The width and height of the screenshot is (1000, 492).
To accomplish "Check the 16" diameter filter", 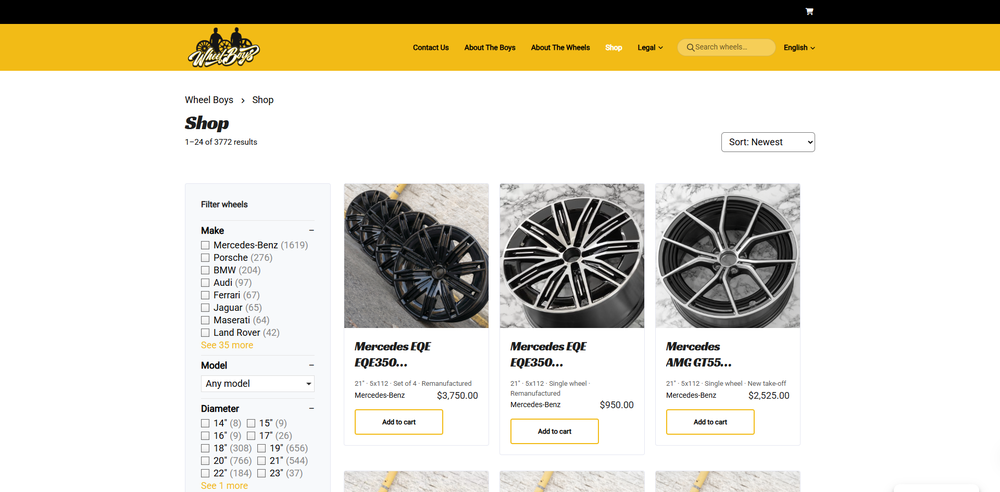I will 205,436.
